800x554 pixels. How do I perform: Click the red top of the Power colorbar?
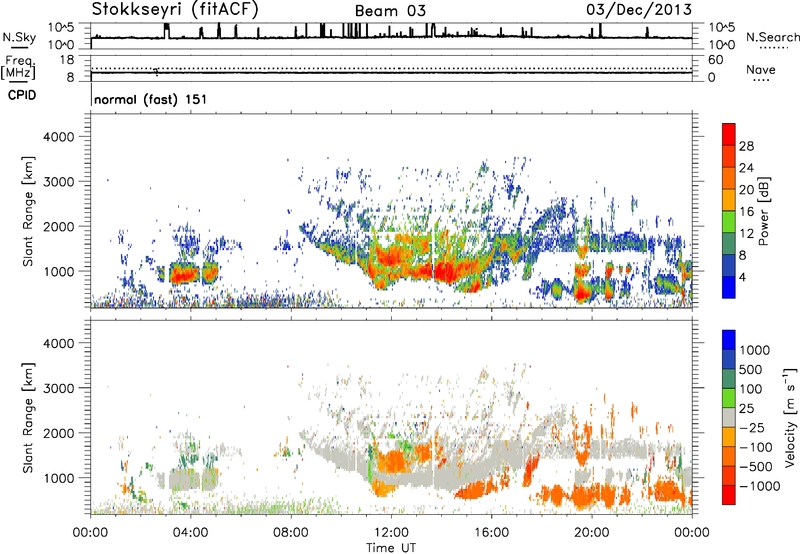pyautogui.click(x=729, y=134)
